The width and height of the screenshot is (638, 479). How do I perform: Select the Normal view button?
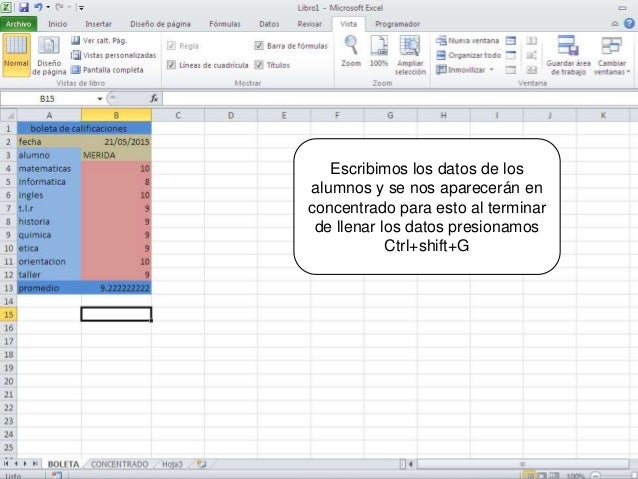(16, 55)
